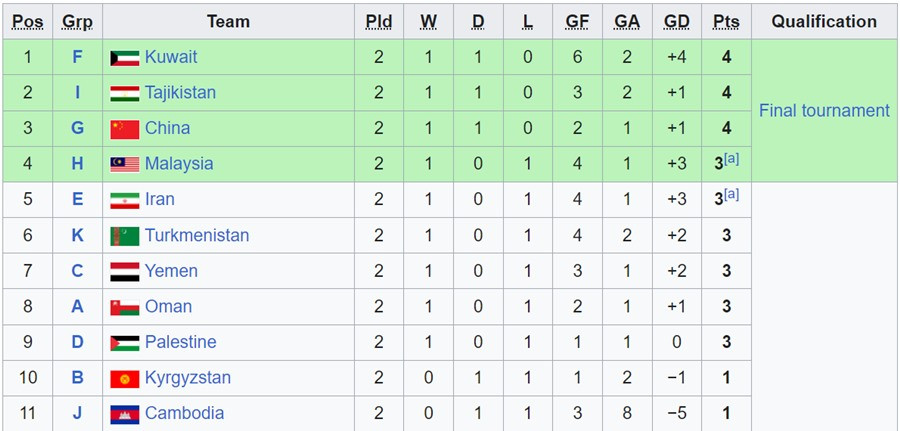Click the China flag icon
This screenshot has height=431, width=900.
coord(124,129)
